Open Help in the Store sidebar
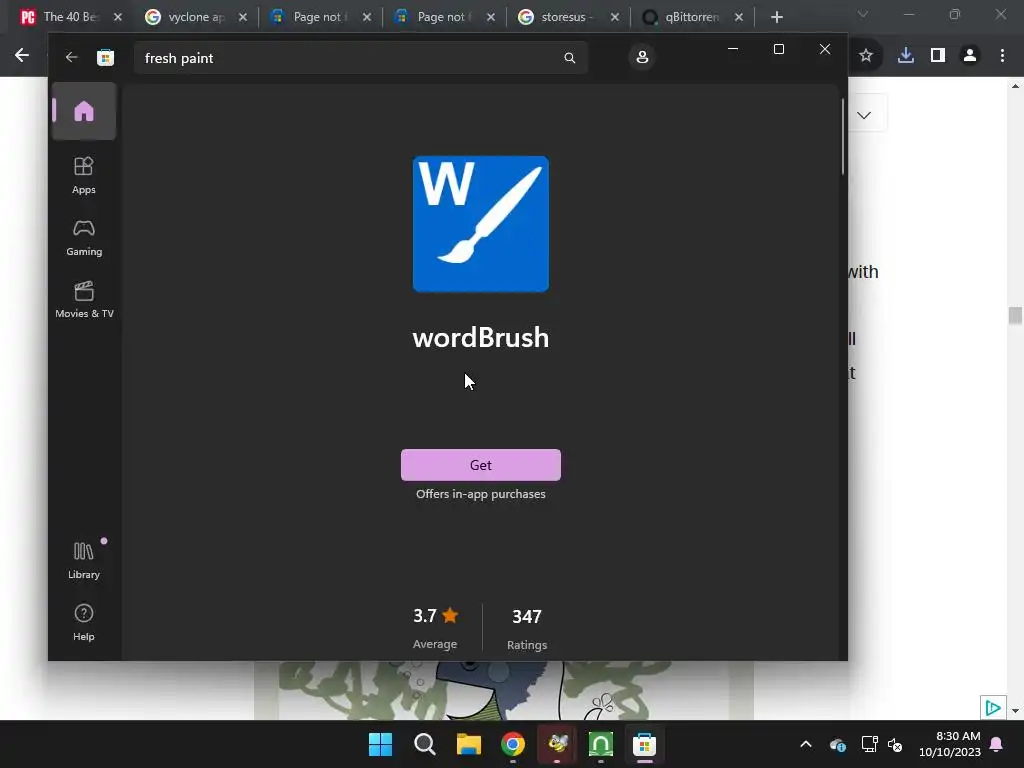Viewport: 1024px width, 768px height. (84, 622)
